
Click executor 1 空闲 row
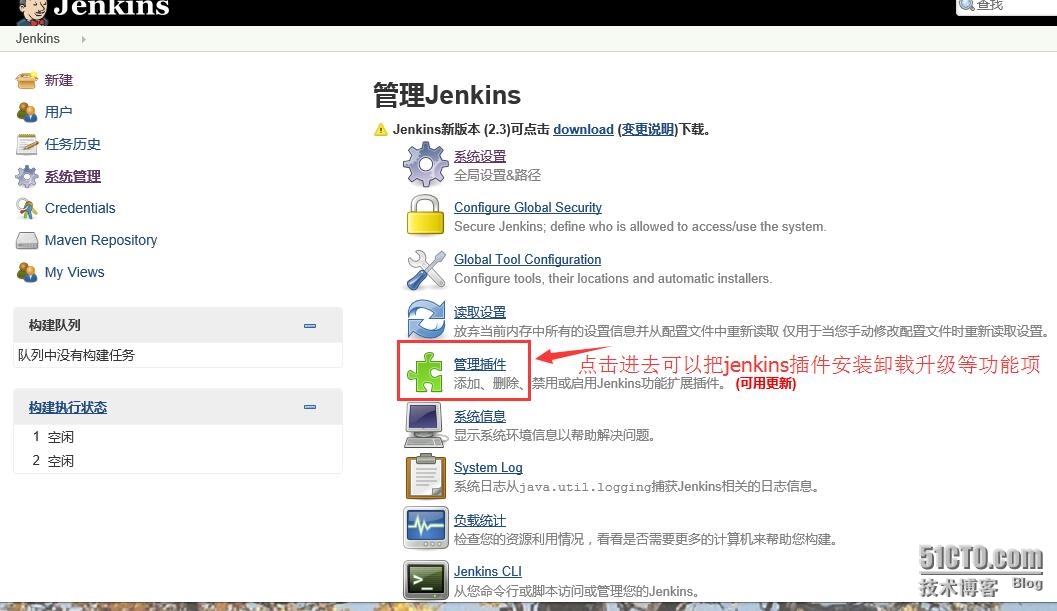click(178, 437)
